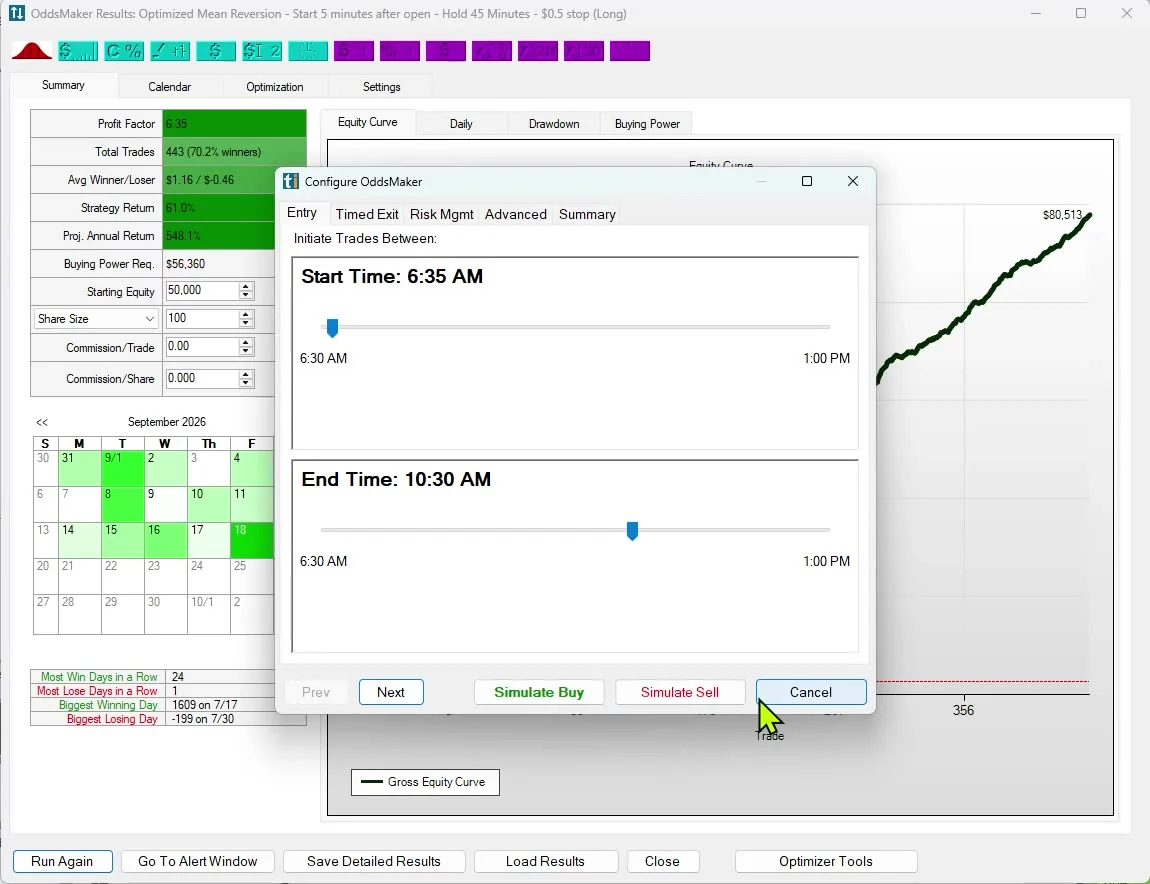1150x884 pixels.
Task: Click the Close button at the bottom
Action: click(662, 861)
